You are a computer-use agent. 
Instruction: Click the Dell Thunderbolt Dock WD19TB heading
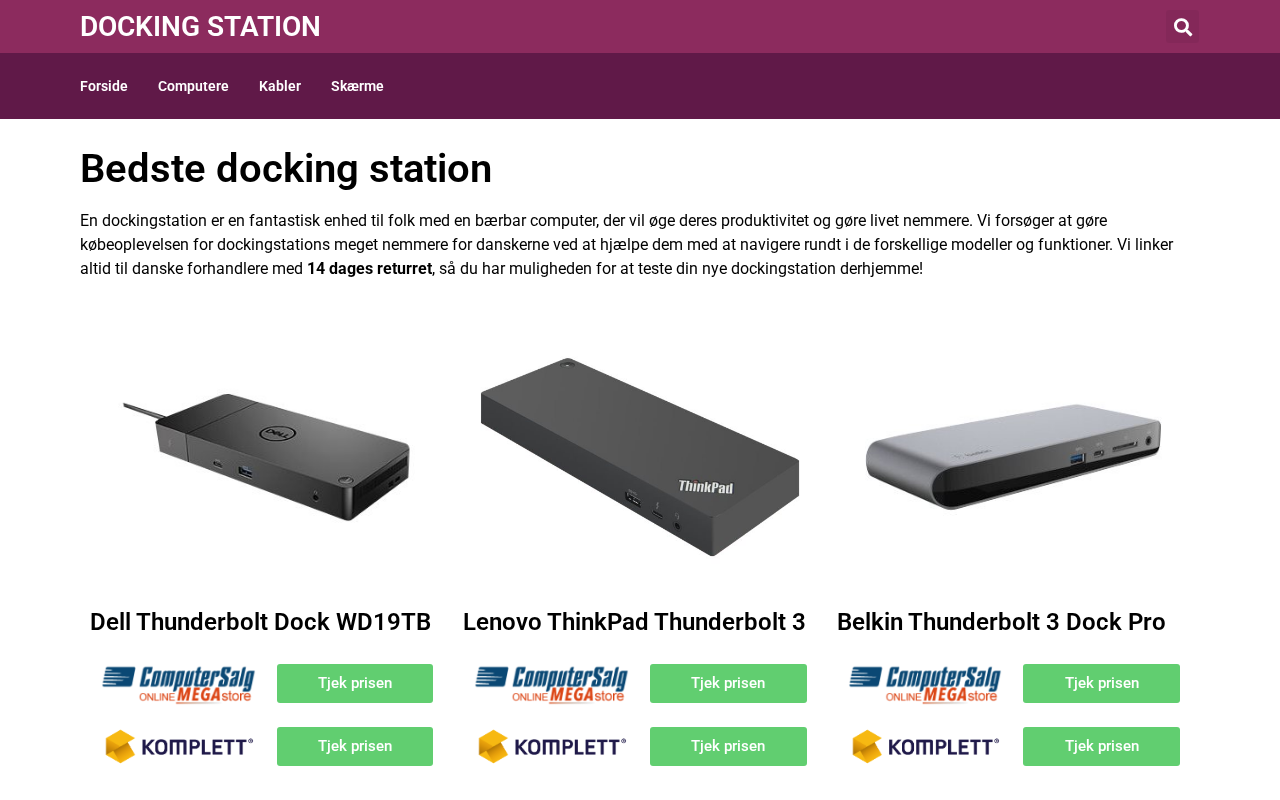tap(260, 622)
